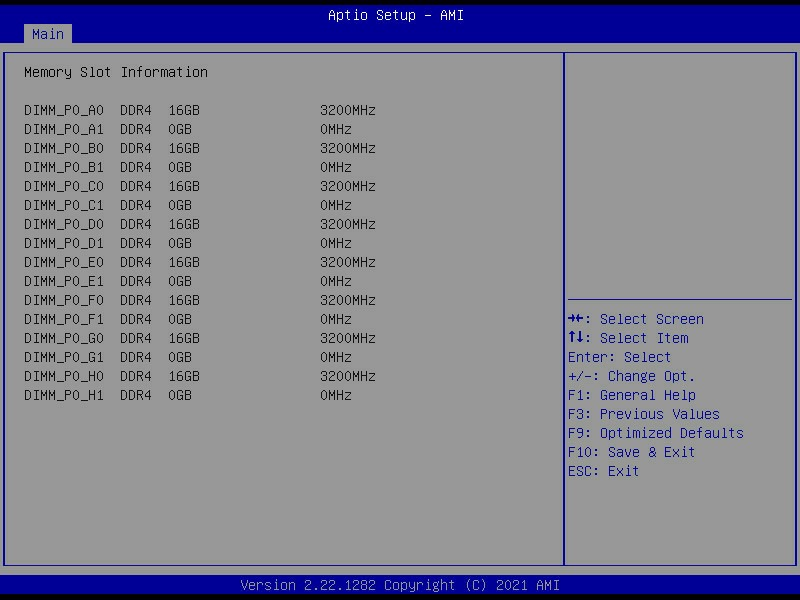
Task: Click the 0MHz value for DIMM_P0_F1
Action: coord(336,319)
